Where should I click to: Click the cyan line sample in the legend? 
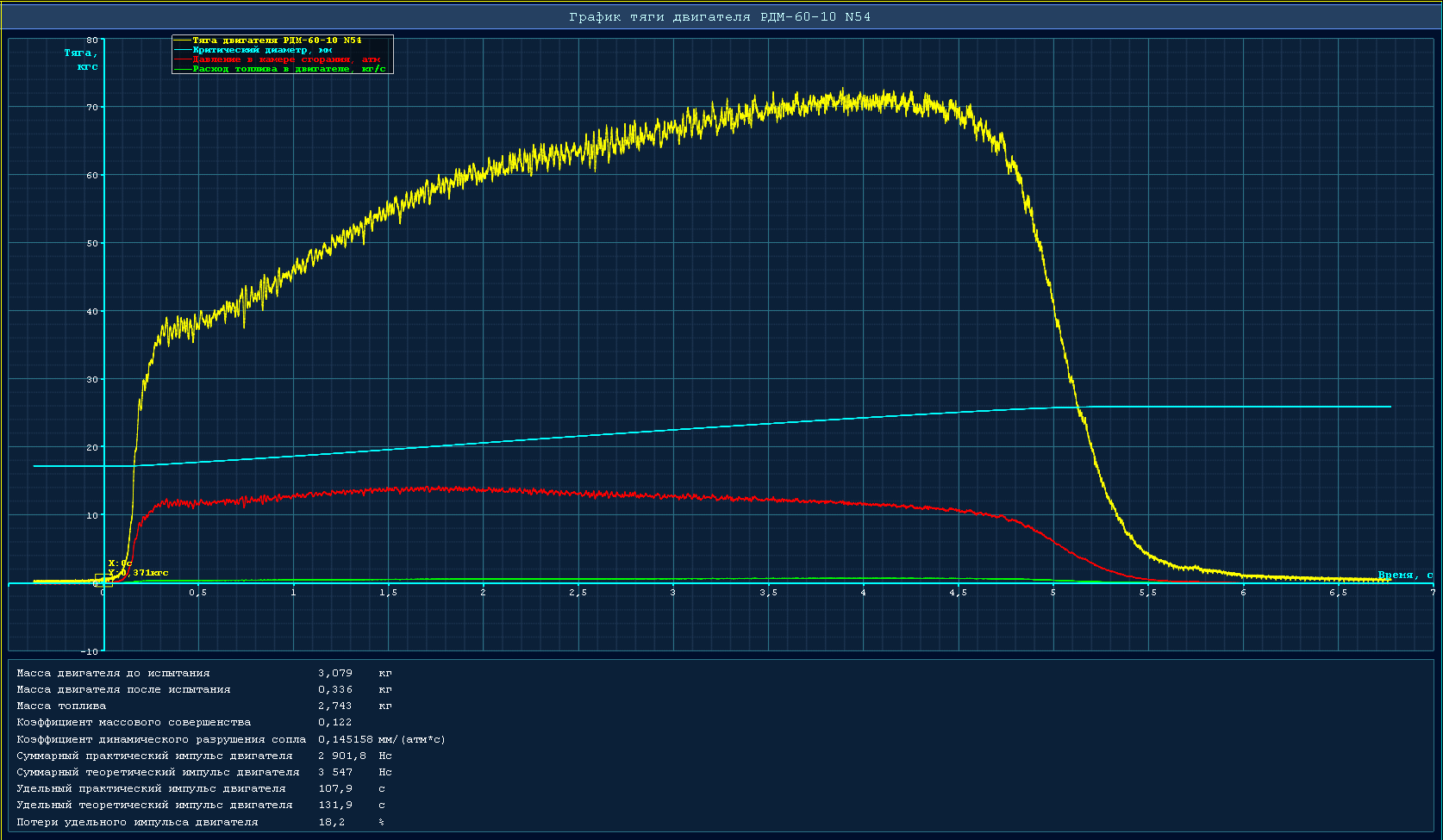pos(183,50)
